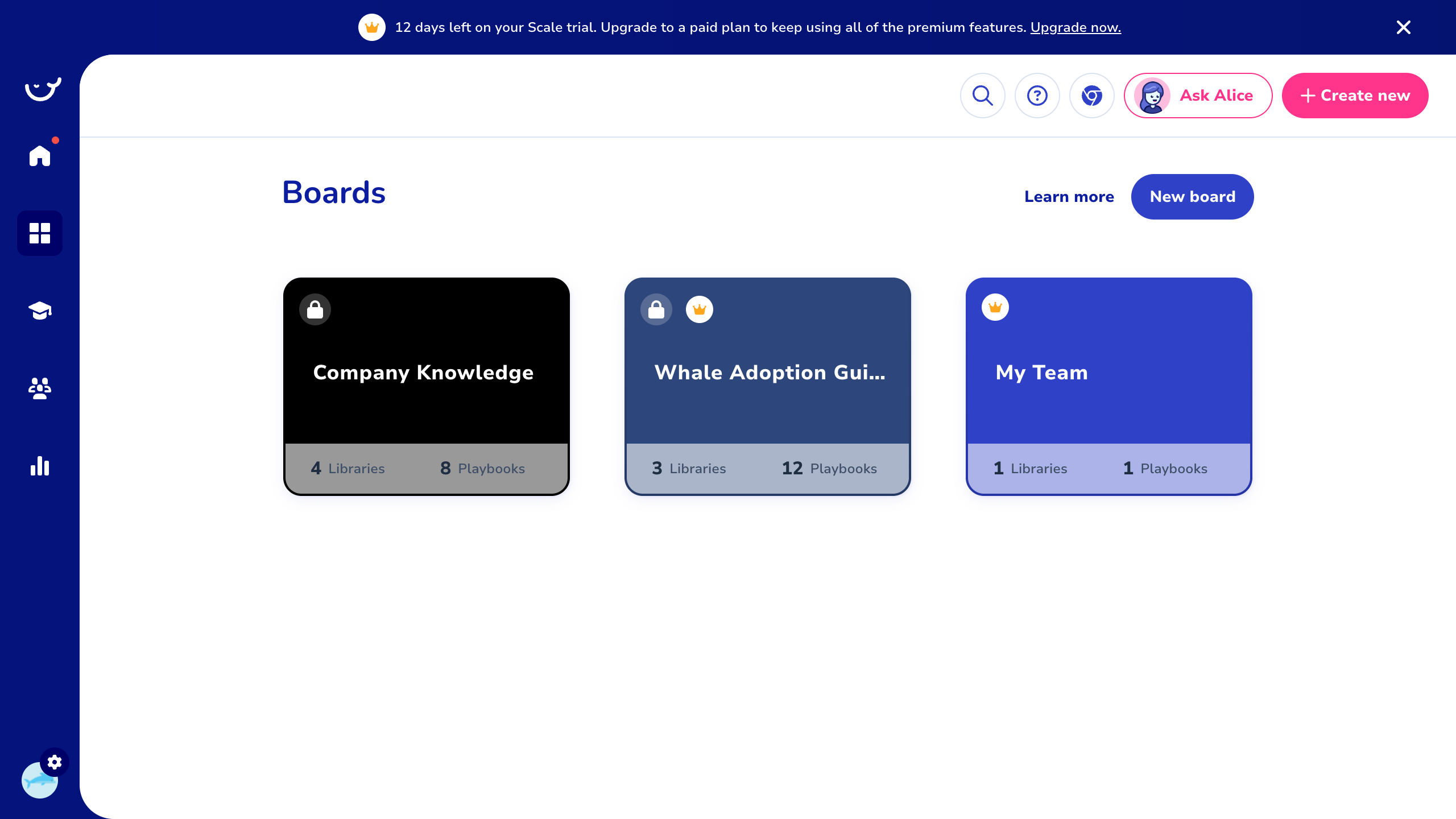Click crown icon on My Team board
Screen dimensions: 1456x819
coord(995,308)
